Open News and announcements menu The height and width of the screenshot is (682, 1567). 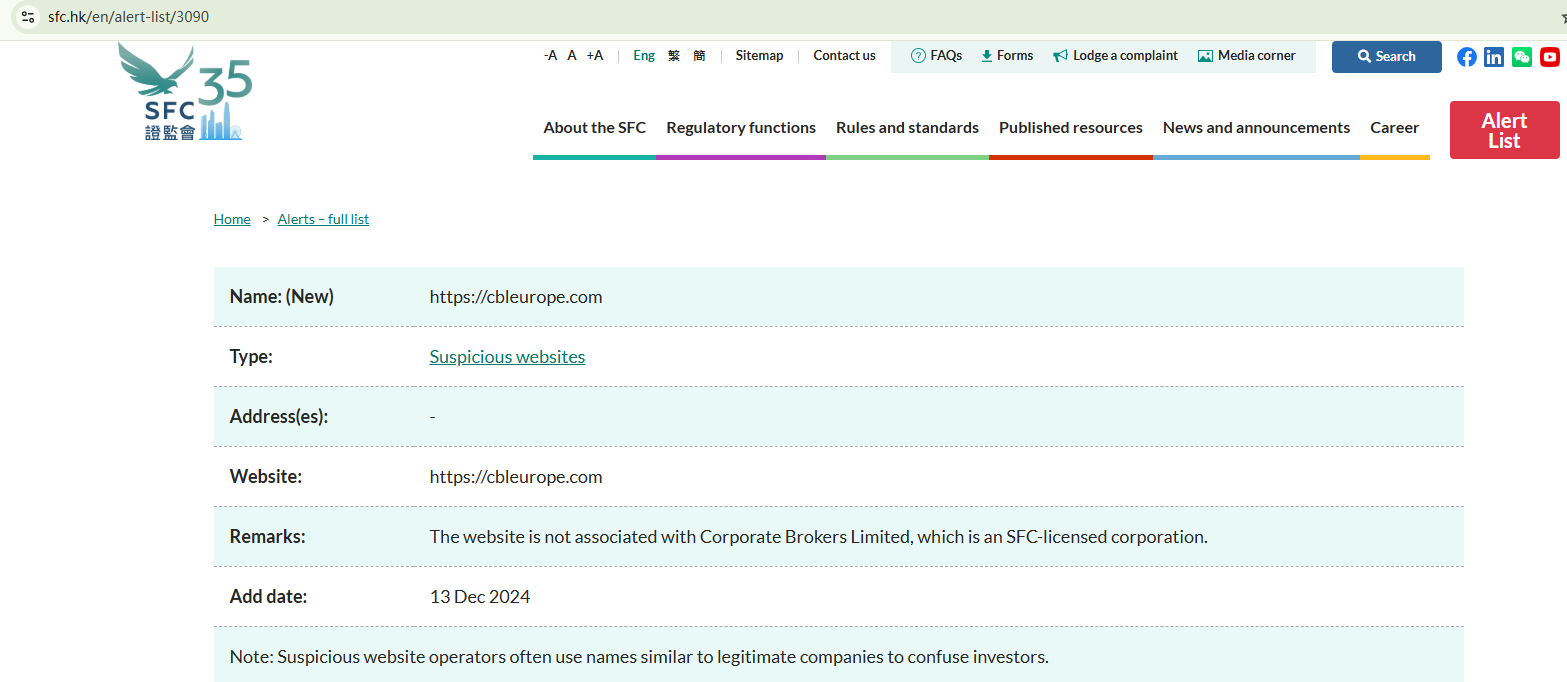(x=1256, y=128)
